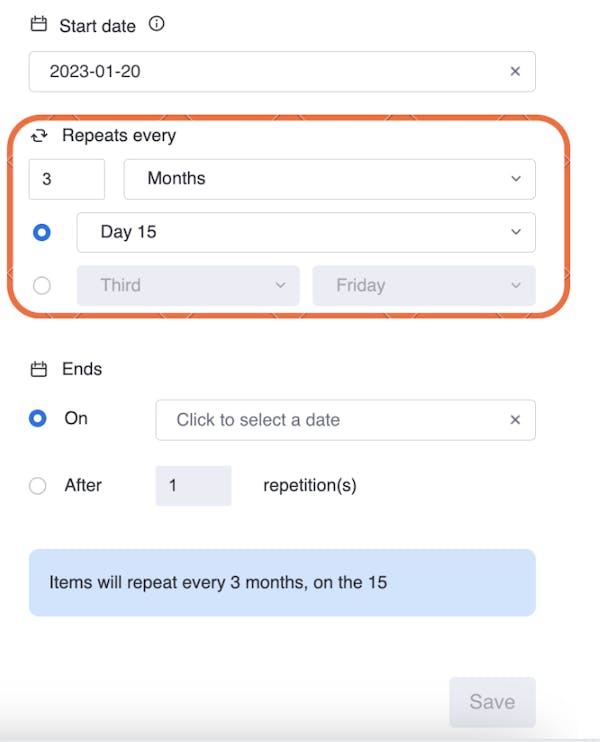
Task: Clear the Ends date field
Action: point(515,420)
